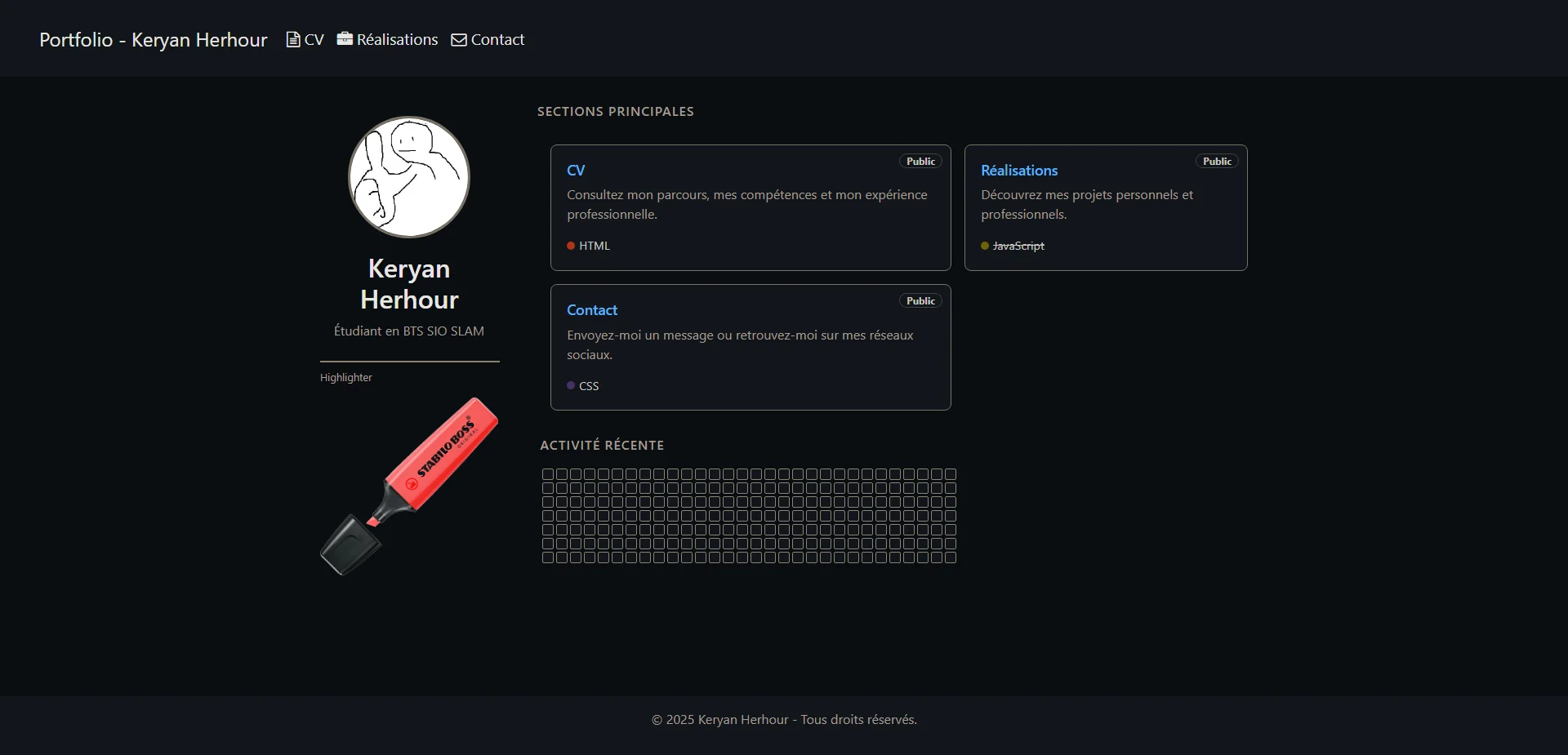Click the circular profile avatar picture
Screen dimensions: 1568x755
pos(409,177)
